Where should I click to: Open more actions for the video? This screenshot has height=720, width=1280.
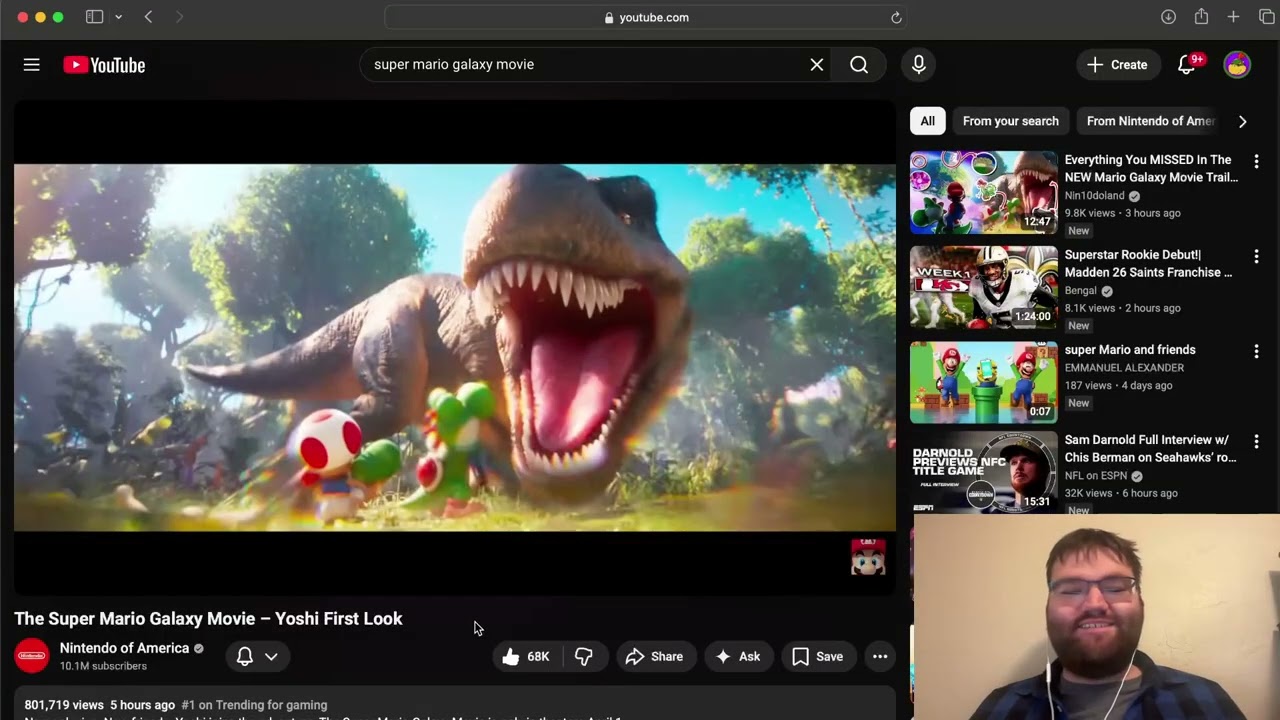880,656
